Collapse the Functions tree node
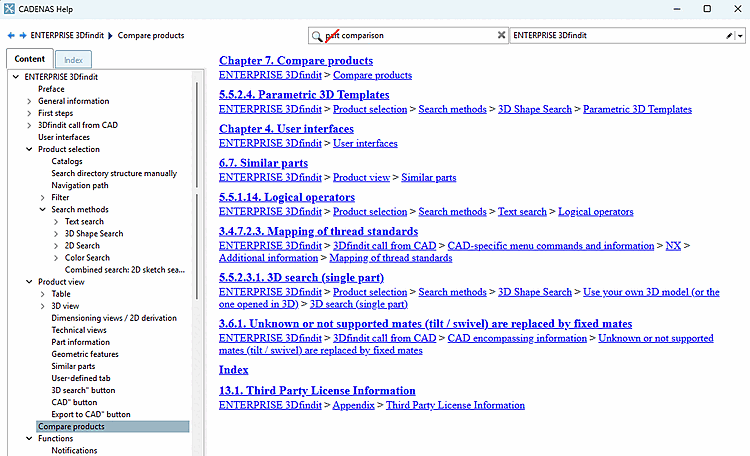 pyautogui.click(x=29, y=438)
